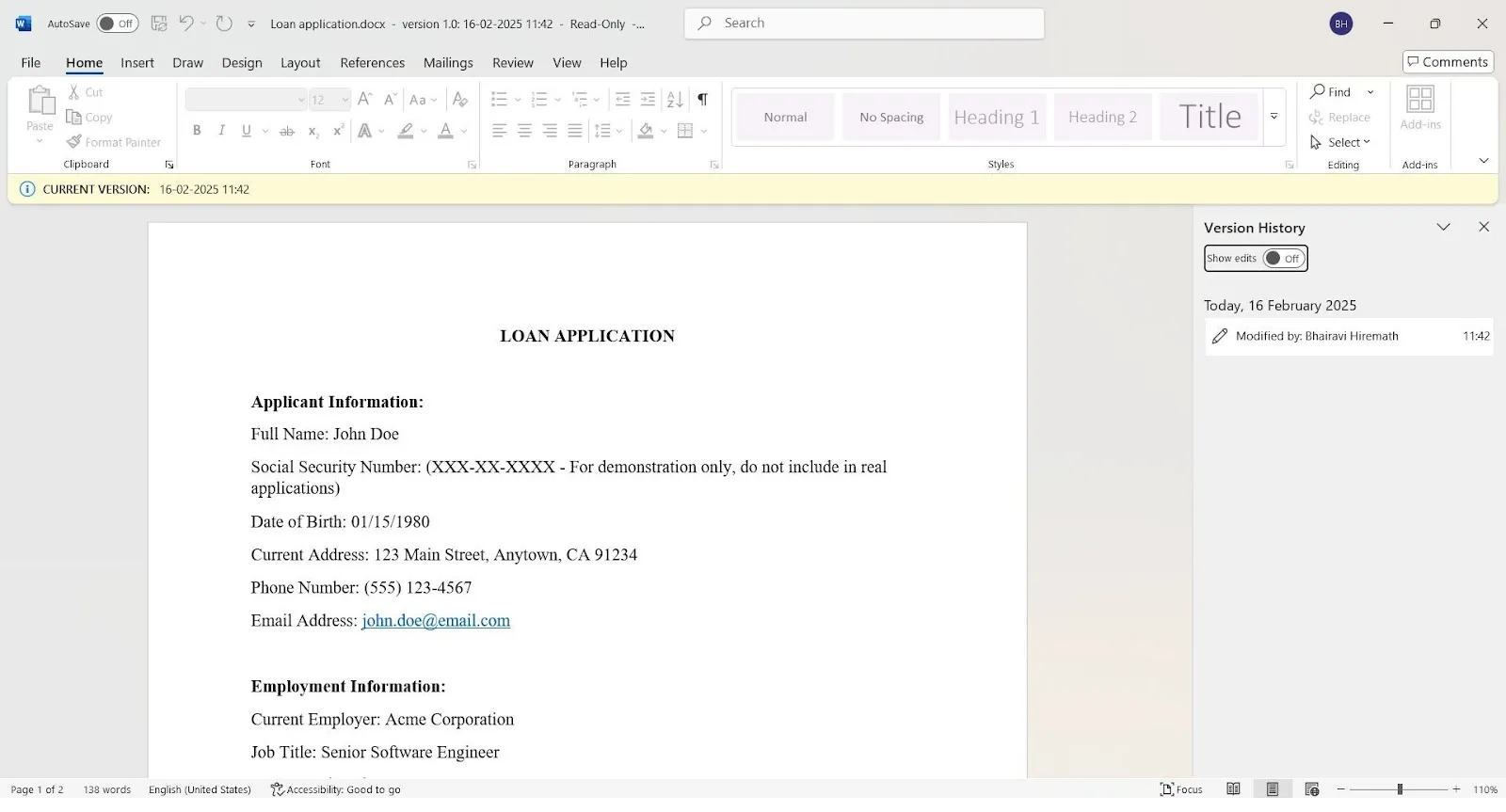
Task: Switch to Insert tab
Action: tap(137, 63)
